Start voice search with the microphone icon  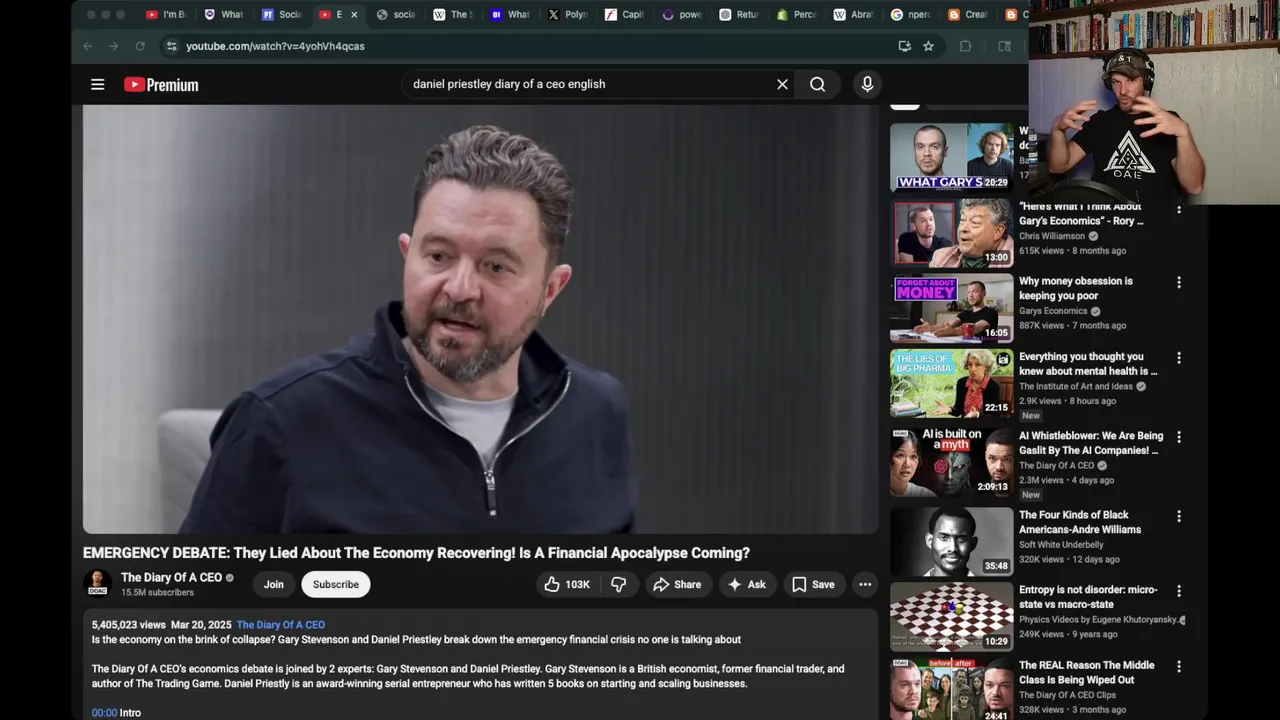tap(867, 85)
